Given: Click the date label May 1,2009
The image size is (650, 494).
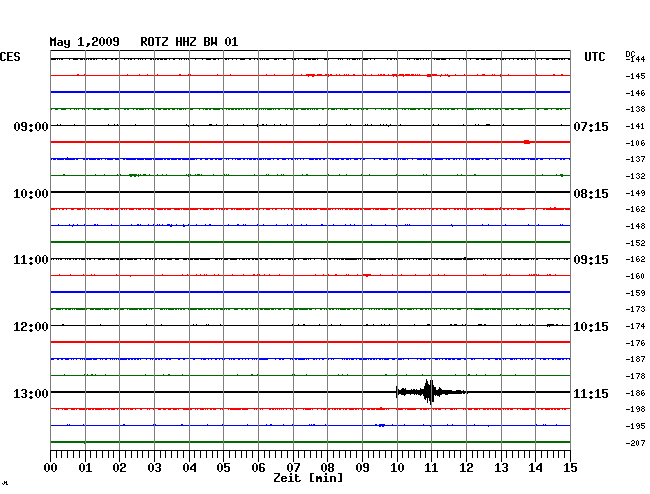Looking at the screenshot, I should click(84, 42).
